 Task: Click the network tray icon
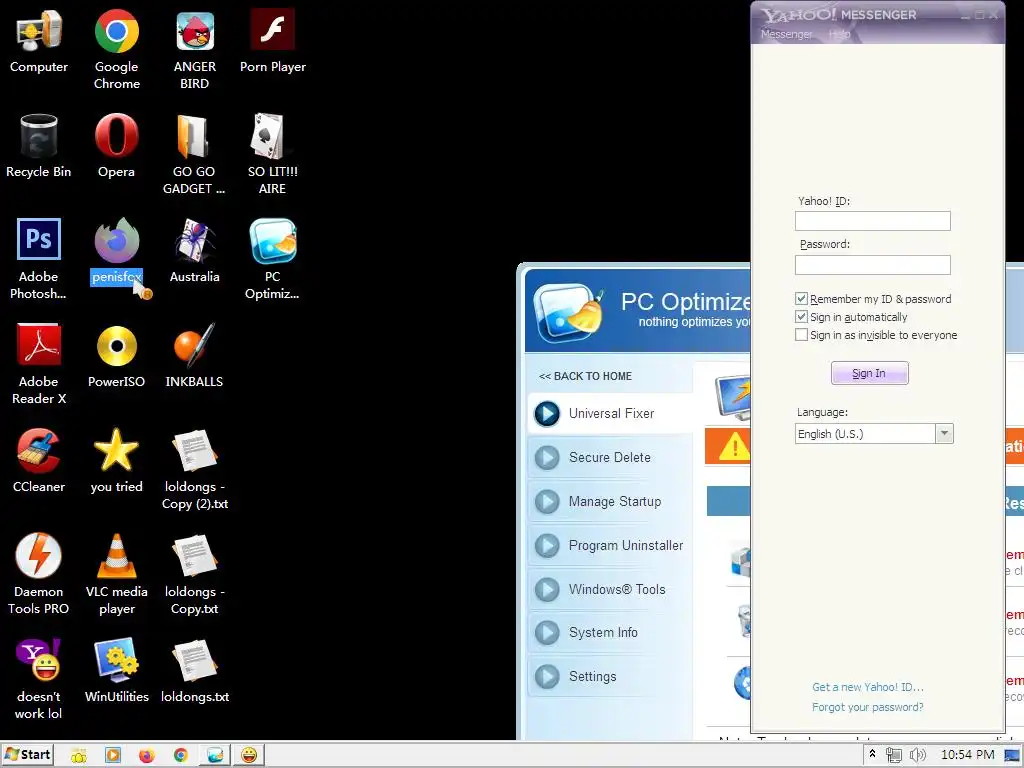(893, 755)
